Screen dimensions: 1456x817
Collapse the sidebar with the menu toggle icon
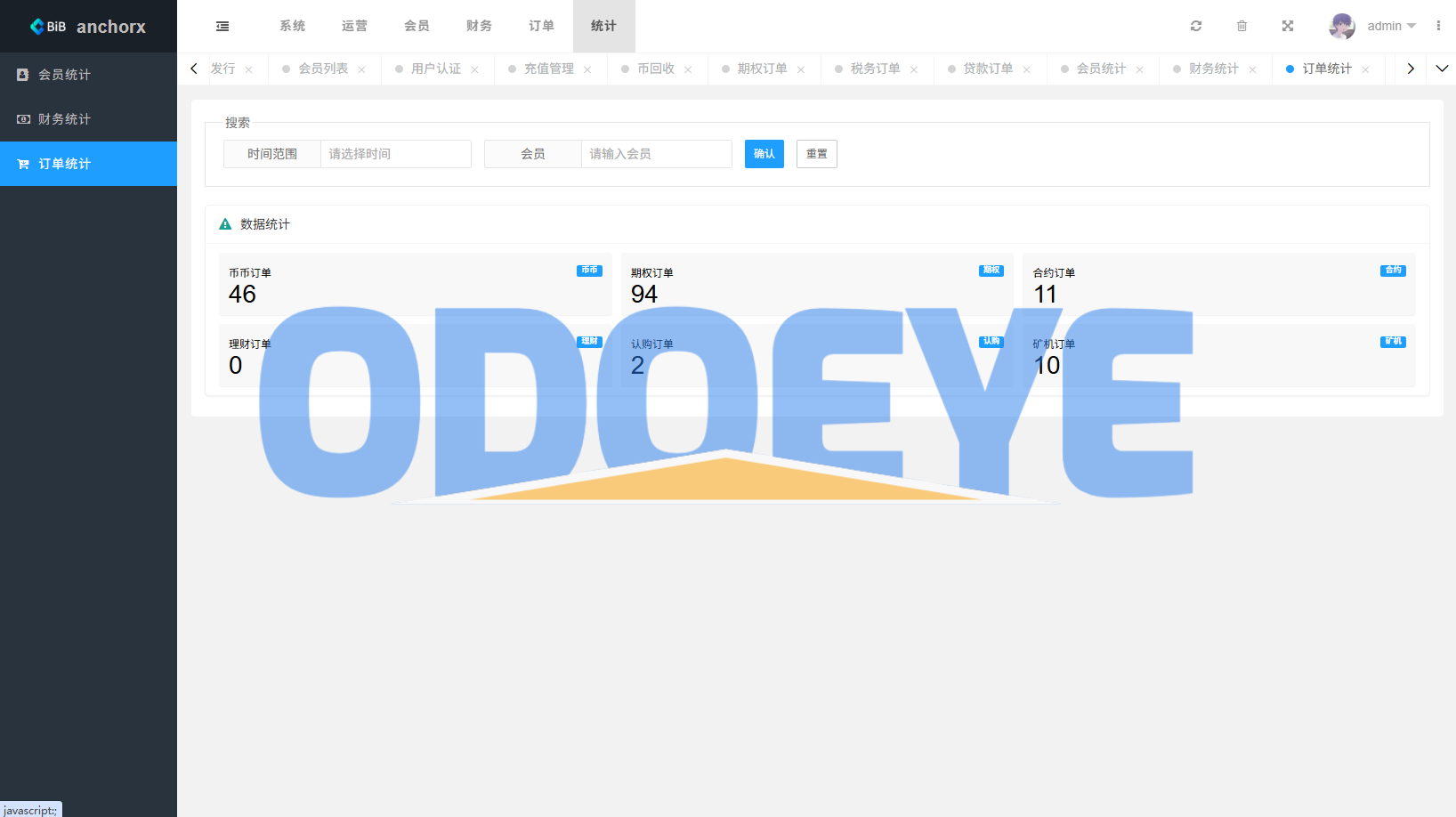click(222, 27)
